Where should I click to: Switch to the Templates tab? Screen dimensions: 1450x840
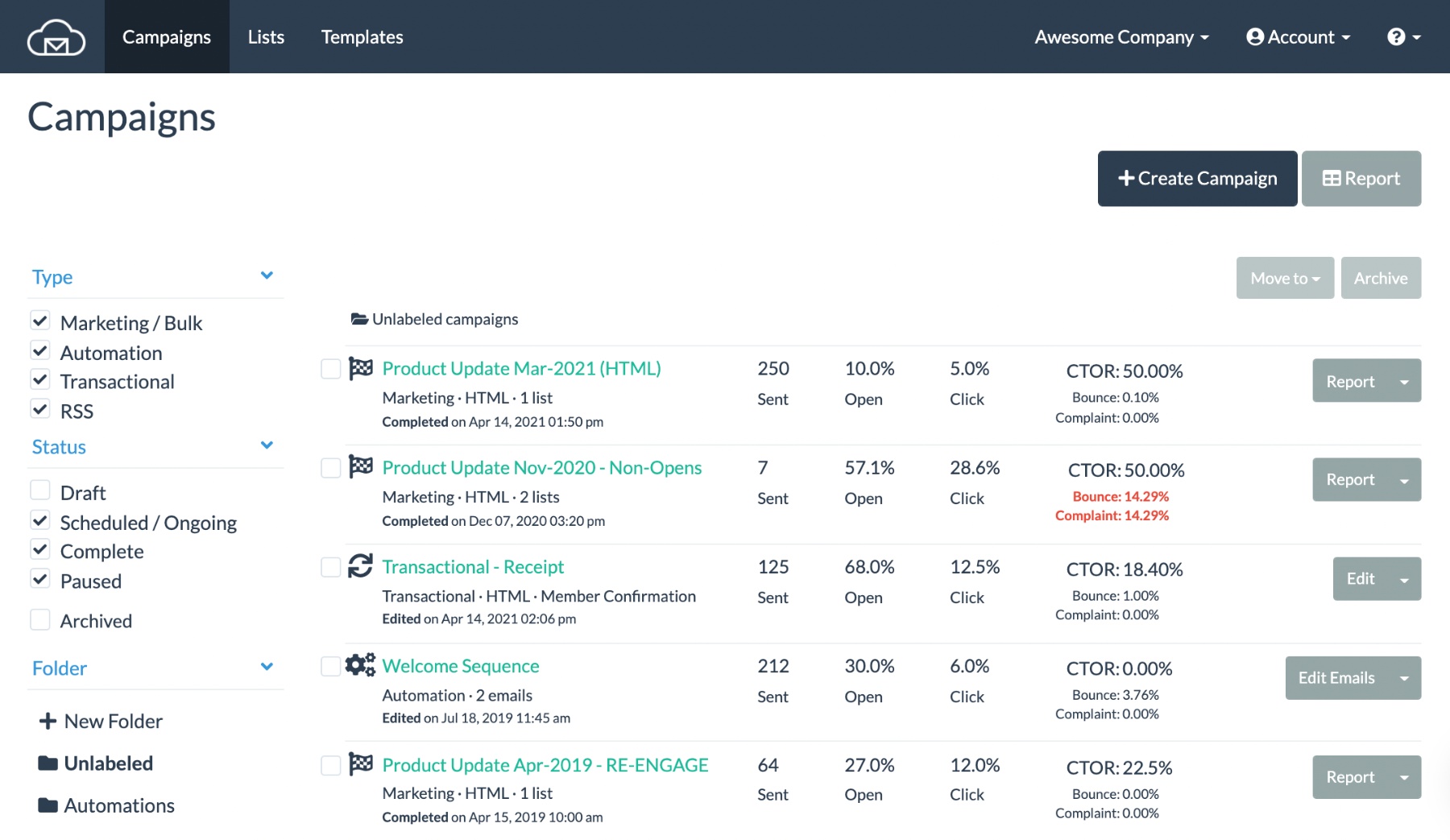coord(362,36)
